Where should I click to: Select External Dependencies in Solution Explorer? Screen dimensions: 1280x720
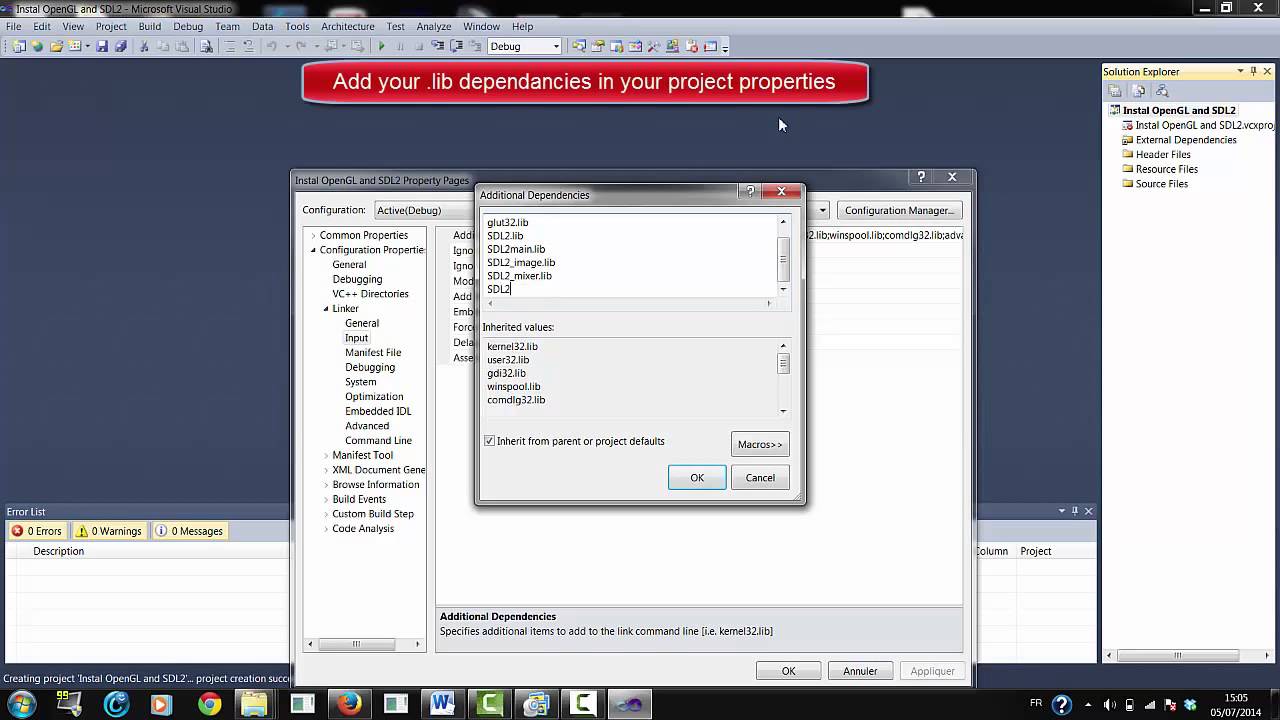tap(1186, 140)
